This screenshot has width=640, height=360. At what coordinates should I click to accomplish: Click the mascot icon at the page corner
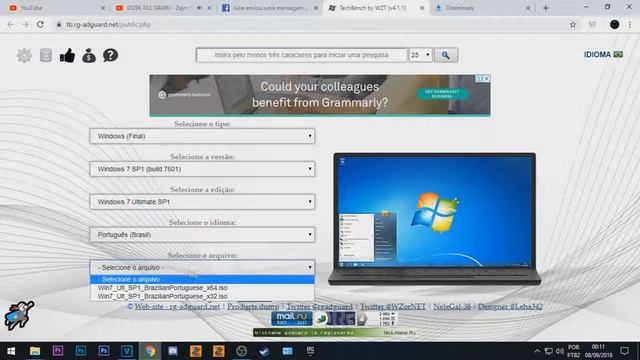click(x=19, y=315)
